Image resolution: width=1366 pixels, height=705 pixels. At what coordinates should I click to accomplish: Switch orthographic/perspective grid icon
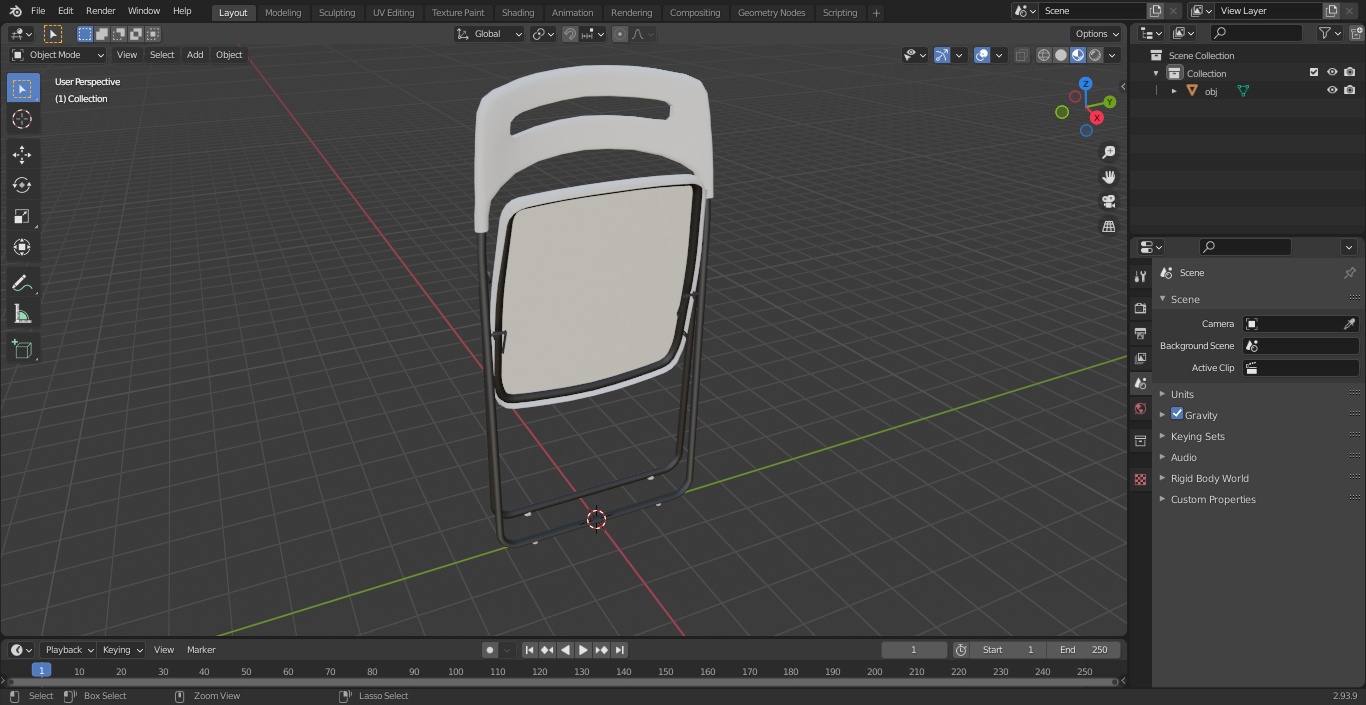[1108, 227]
